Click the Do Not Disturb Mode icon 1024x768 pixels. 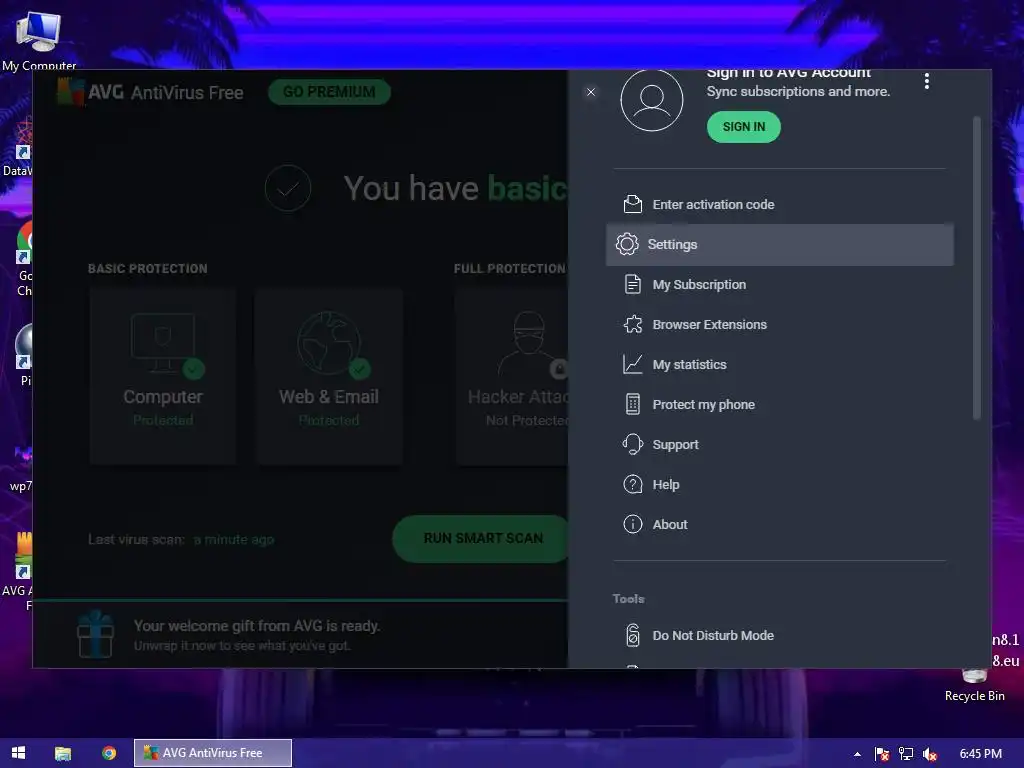click(632, 635)
